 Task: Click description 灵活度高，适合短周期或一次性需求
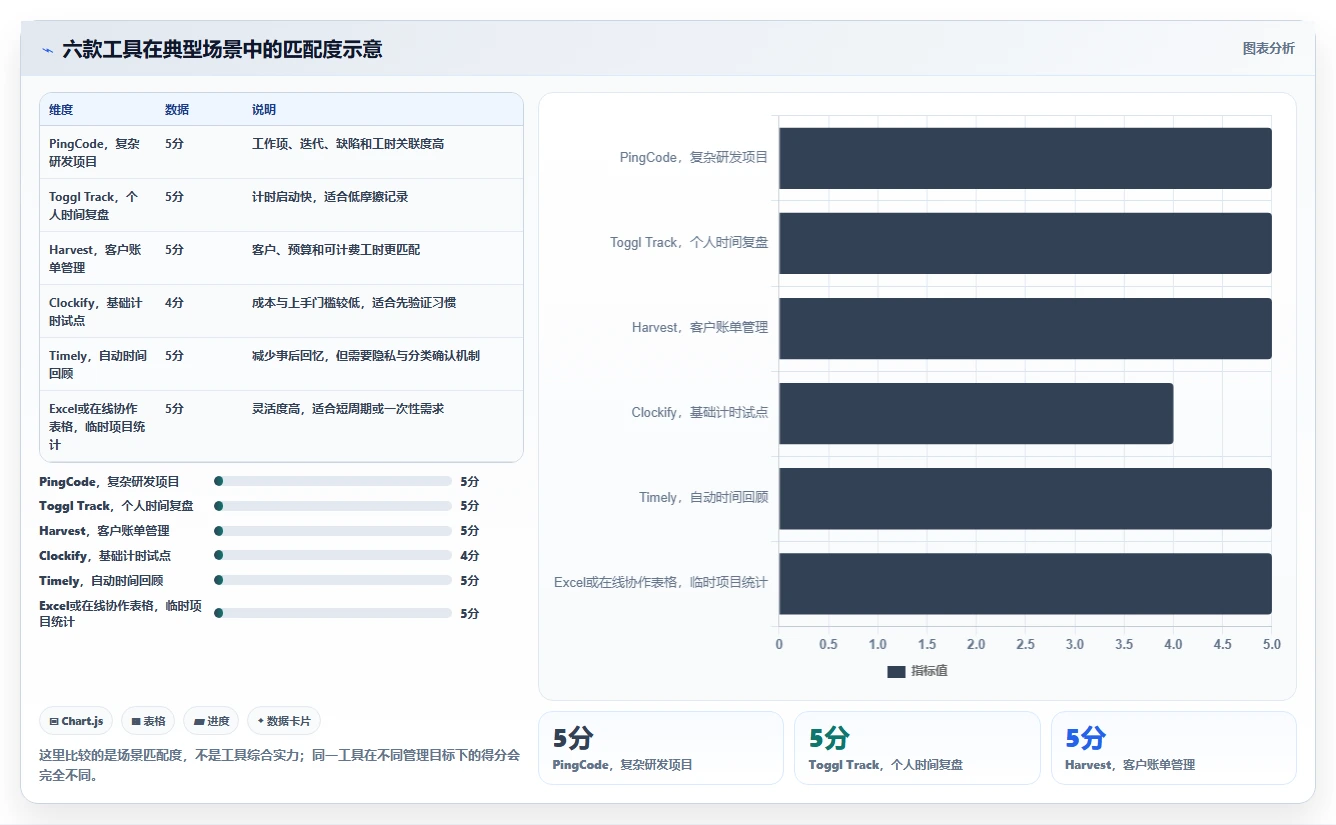tap(348, 409)
